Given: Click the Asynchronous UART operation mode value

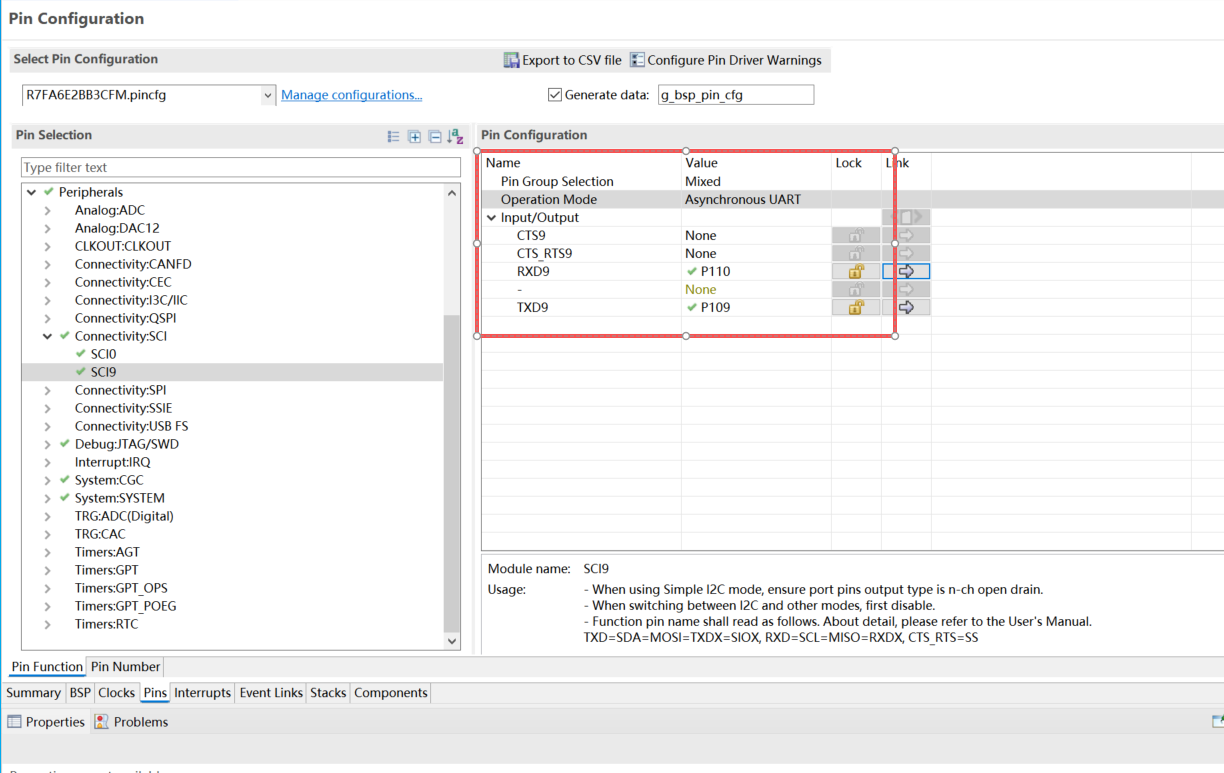Looking at the screenshot, I should (743, 199).
